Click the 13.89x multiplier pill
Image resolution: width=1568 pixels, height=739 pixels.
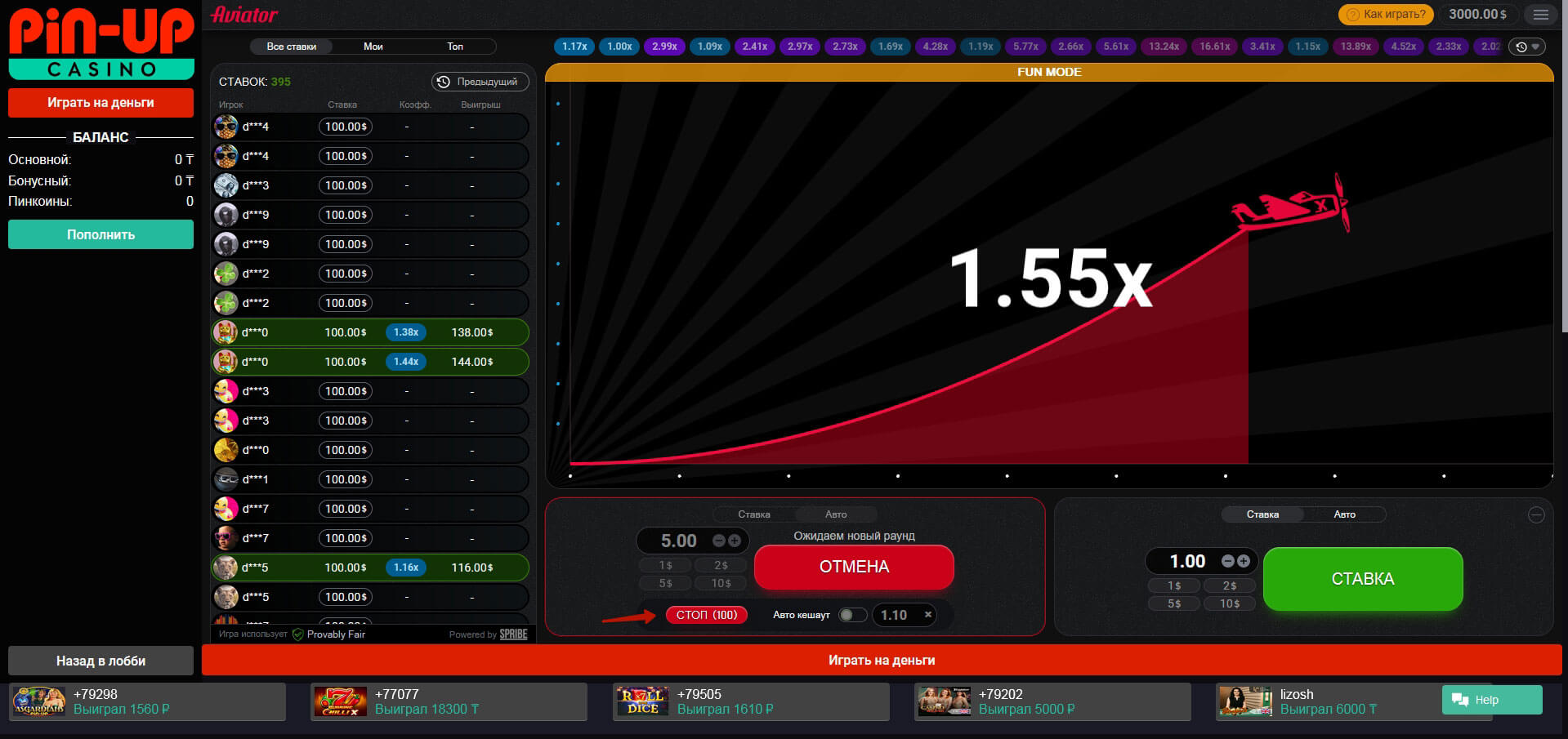[1356, 47]
